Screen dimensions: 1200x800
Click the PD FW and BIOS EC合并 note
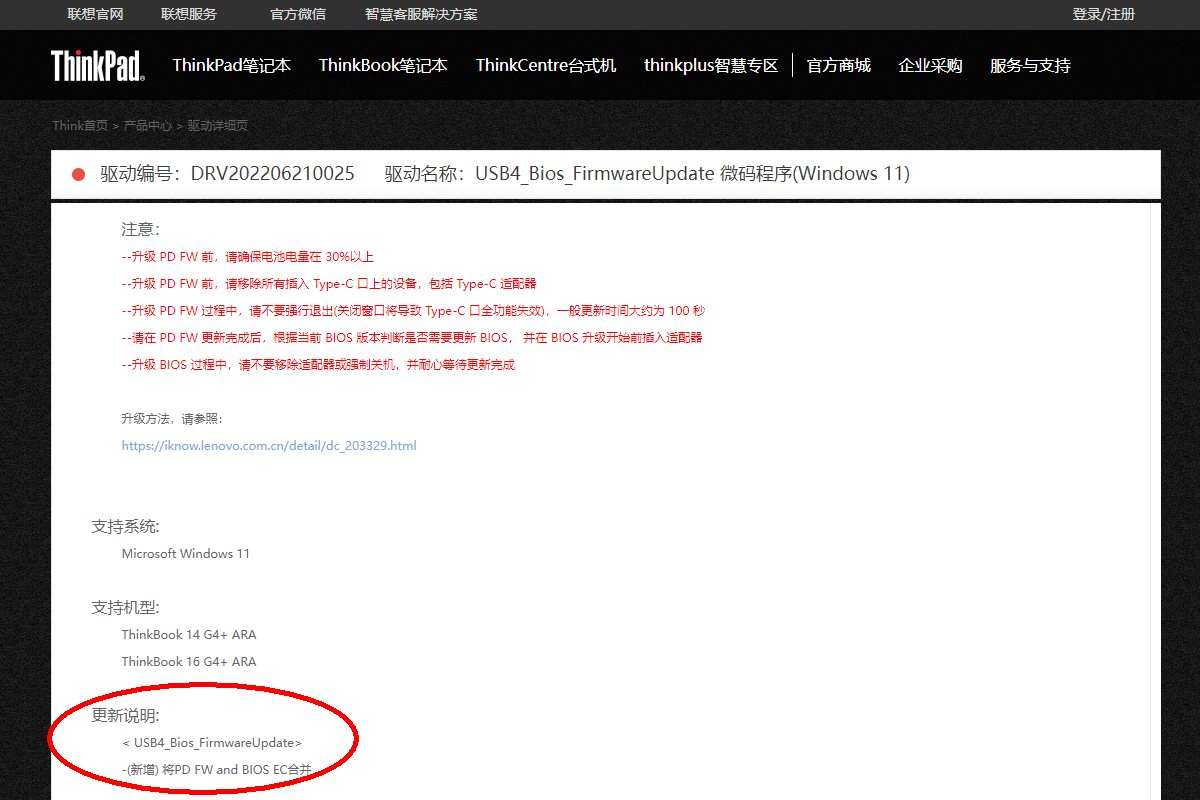[x=216, y=770]
